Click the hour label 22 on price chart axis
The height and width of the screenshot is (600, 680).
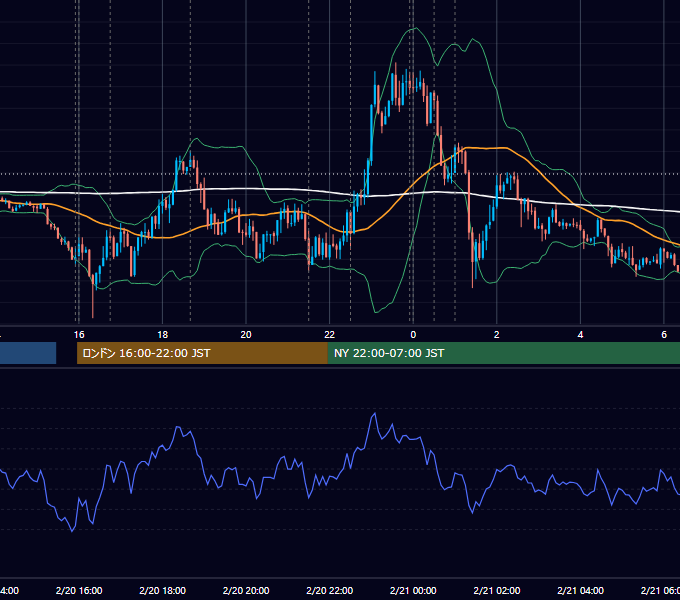coord(330,335)
